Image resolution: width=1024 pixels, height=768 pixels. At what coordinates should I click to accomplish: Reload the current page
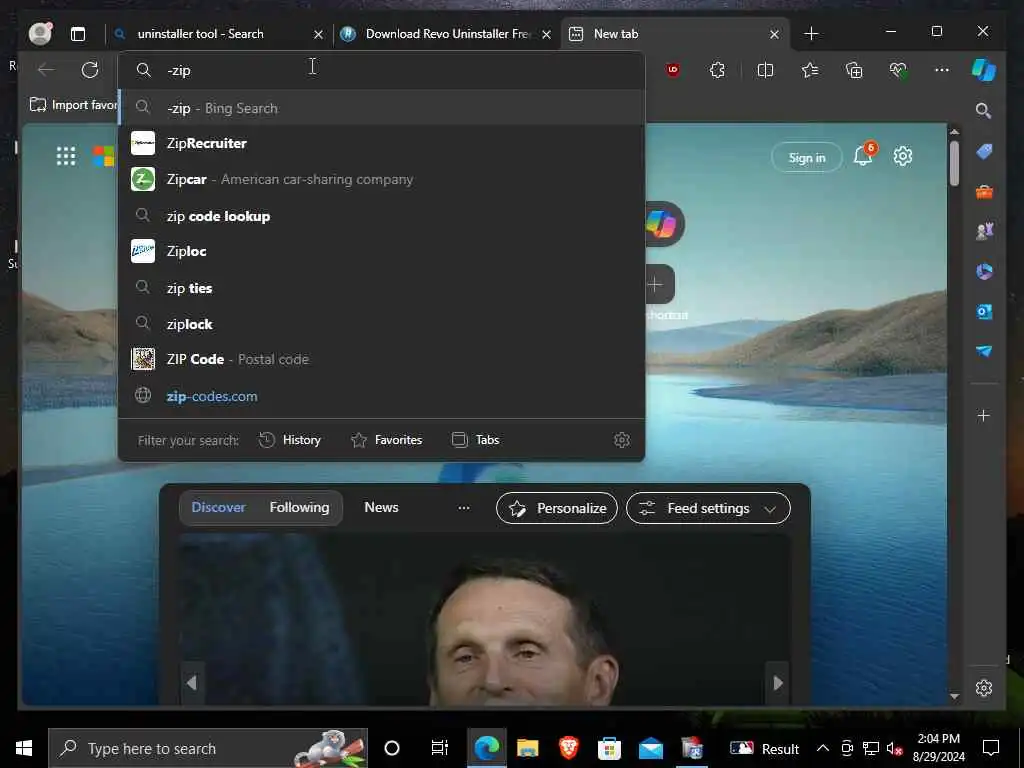click(89, 70)
